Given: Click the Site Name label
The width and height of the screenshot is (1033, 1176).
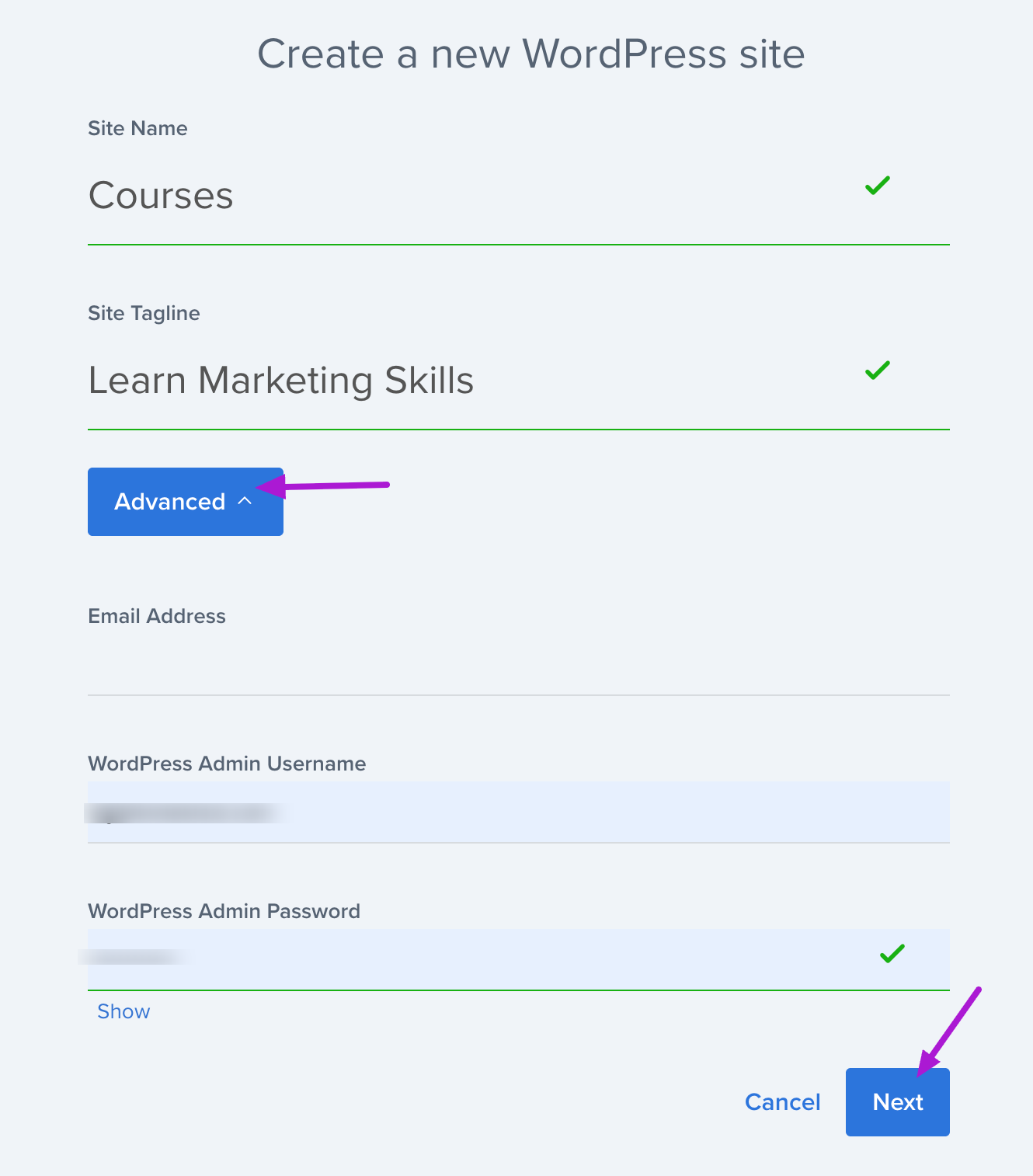Looking at the screenshot, I should (x=137, y=128).
